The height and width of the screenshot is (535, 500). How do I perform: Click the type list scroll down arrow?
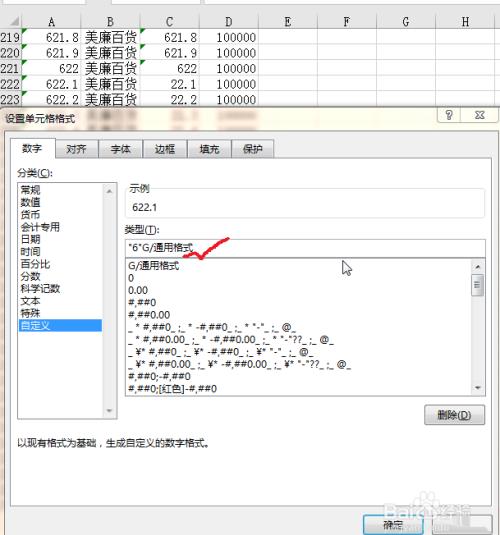[478, 388]
